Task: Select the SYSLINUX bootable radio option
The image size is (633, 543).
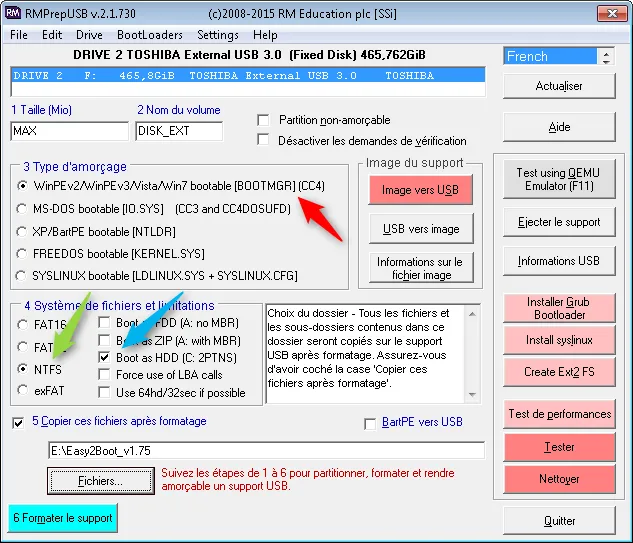Action: click(21, 276)
